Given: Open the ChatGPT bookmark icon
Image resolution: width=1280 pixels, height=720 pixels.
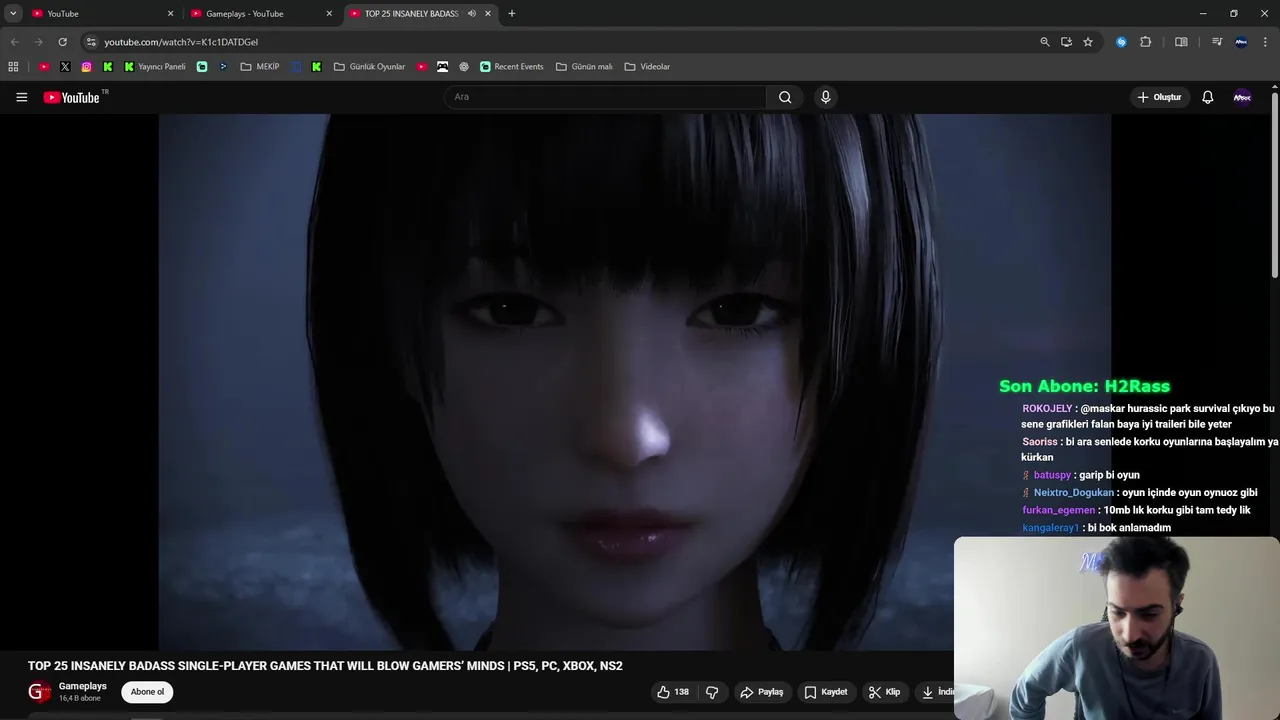Looking at the screenshot, I should [x=464, y=67].
